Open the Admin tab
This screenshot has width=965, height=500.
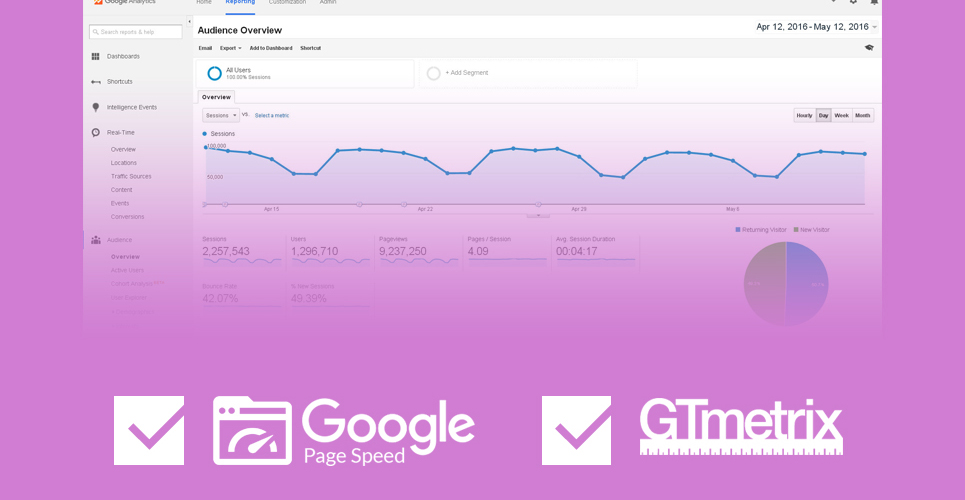pos(328,2)
